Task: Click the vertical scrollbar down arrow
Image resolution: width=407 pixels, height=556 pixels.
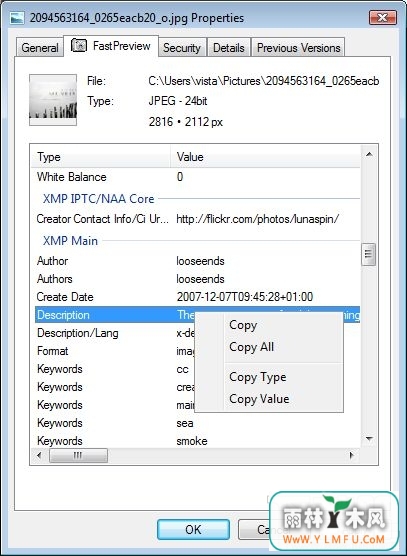Action: click(369, 439)
